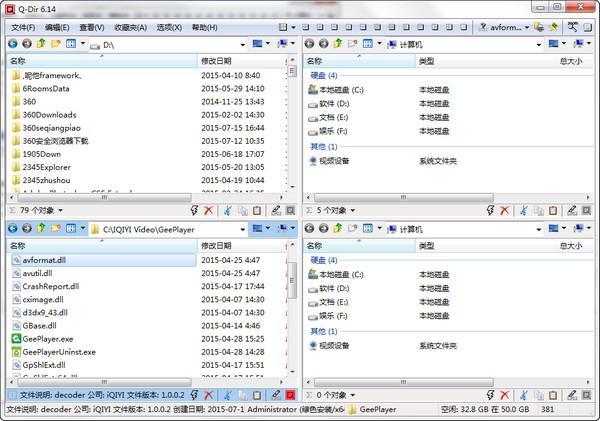The width and height of the screenshot is (600, 421).
Task: Click red square icon in GeePlayer status bar
Action: click(290, 395)
